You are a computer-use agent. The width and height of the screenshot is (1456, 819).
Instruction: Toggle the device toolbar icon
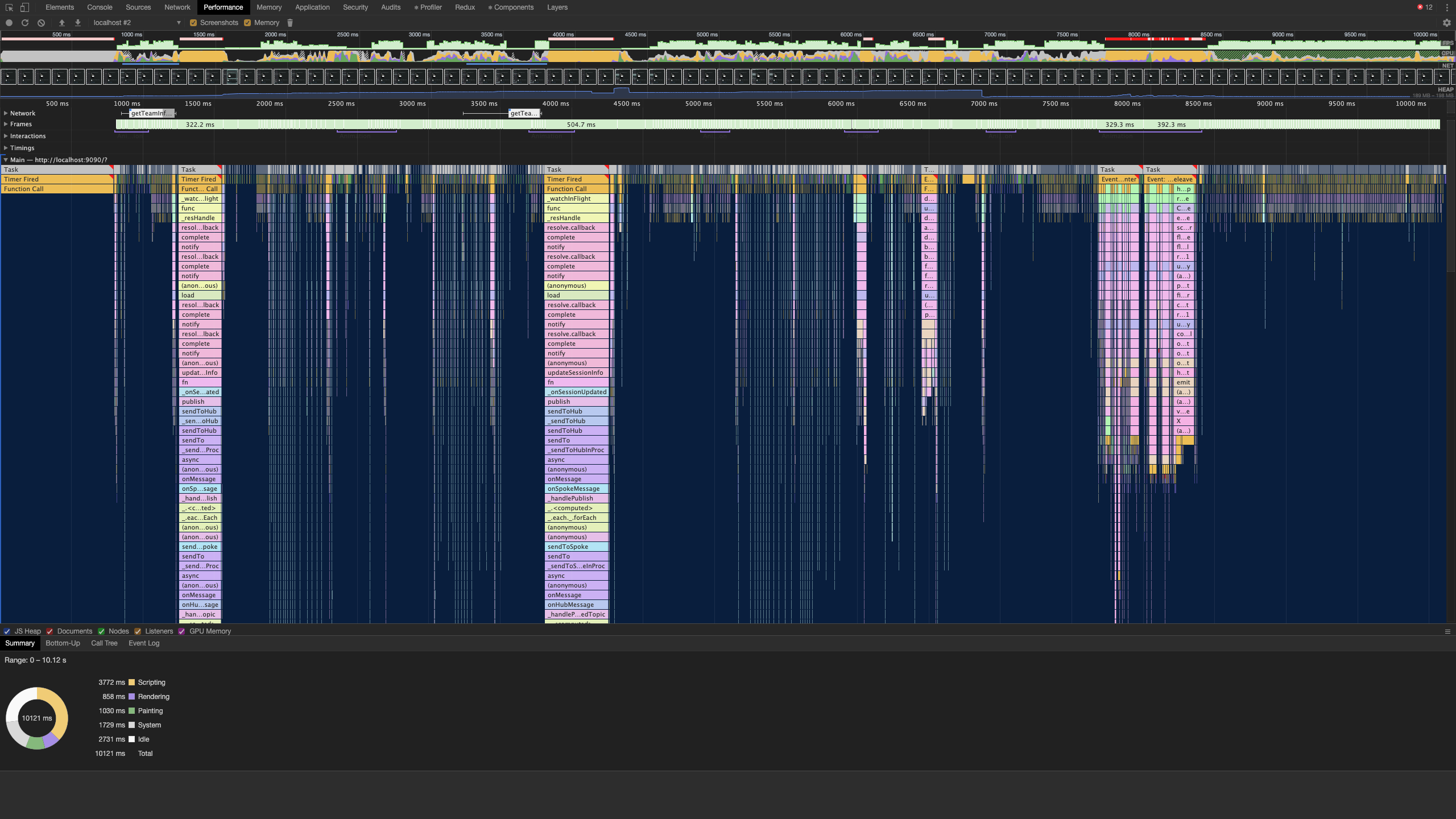tap(24, 7)
